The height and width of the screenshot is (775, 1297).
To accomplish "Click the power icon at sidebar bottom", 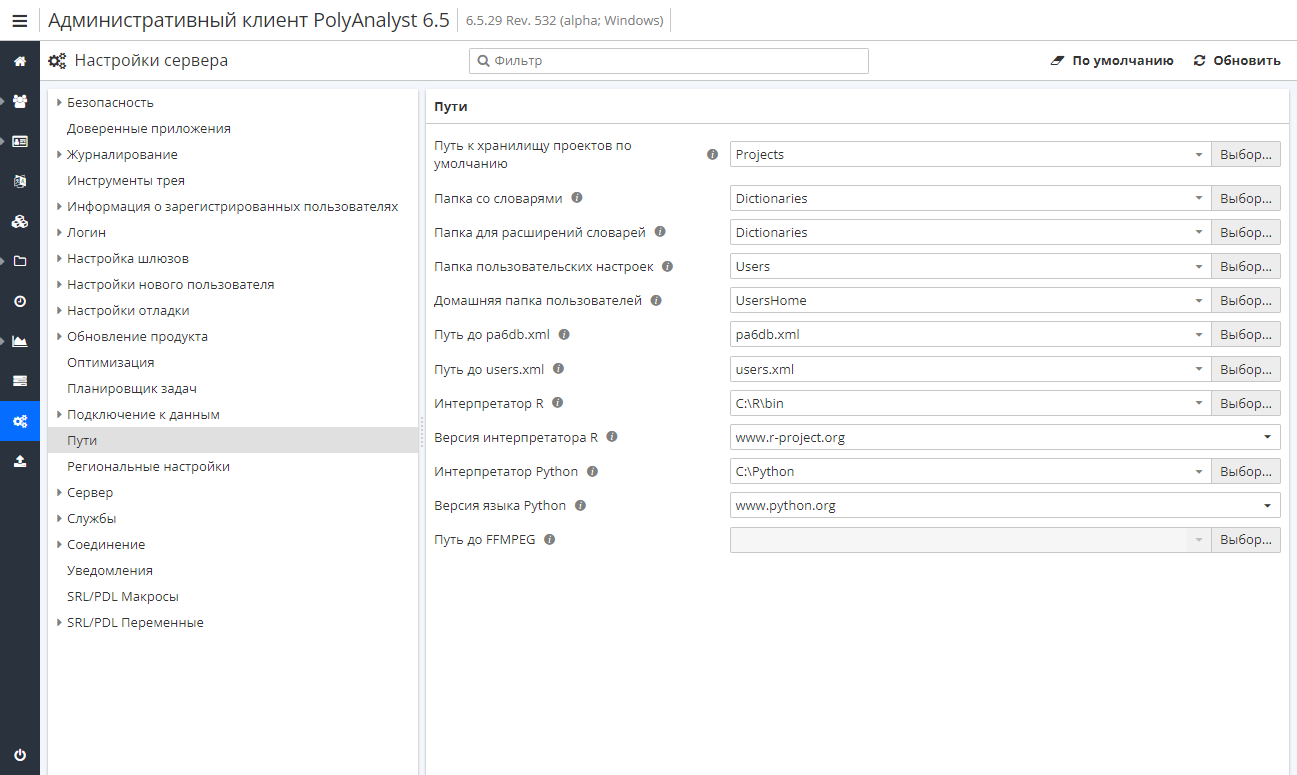I will (x=19, y=755).
